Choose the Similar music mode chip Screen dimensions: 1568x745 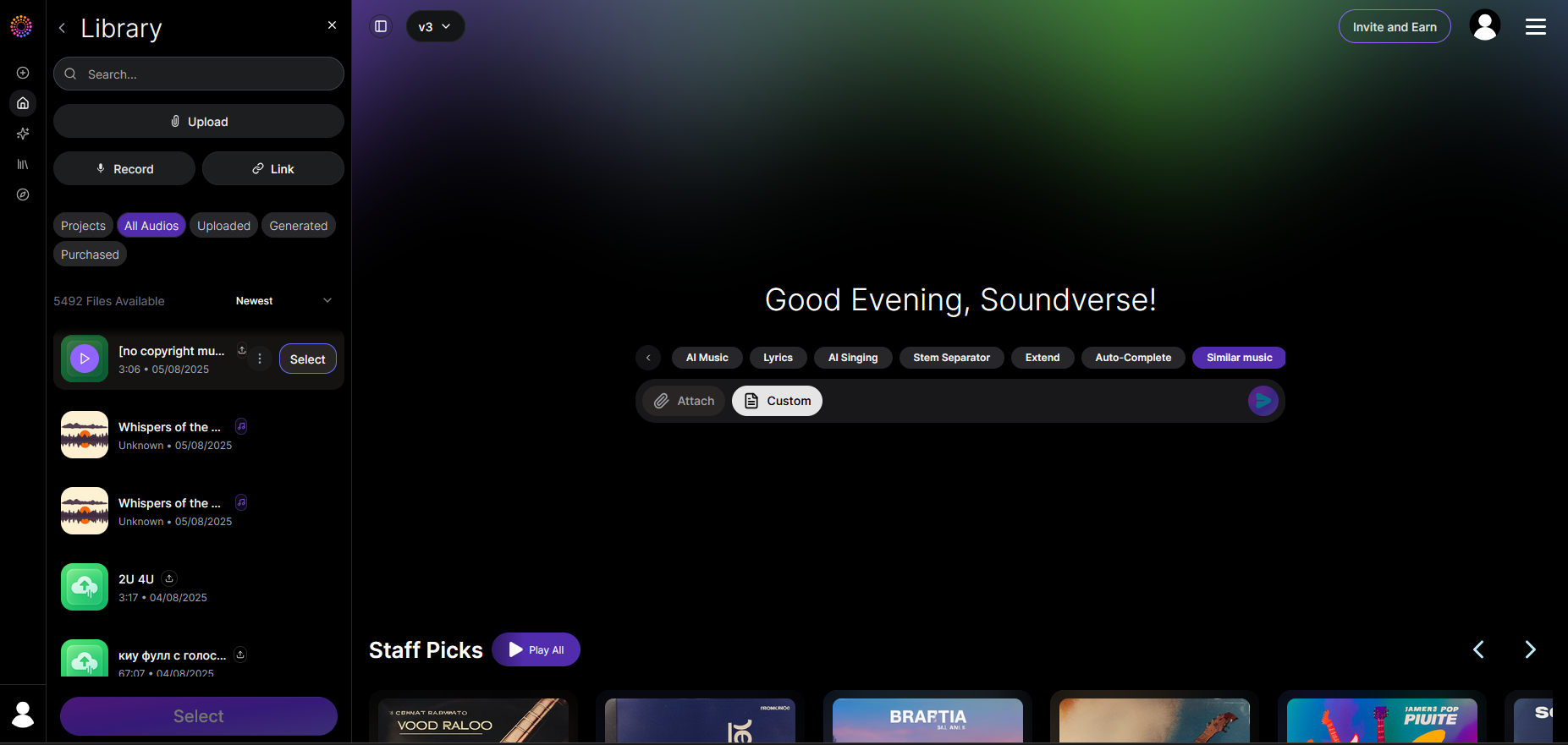(x=1239, y=358)
